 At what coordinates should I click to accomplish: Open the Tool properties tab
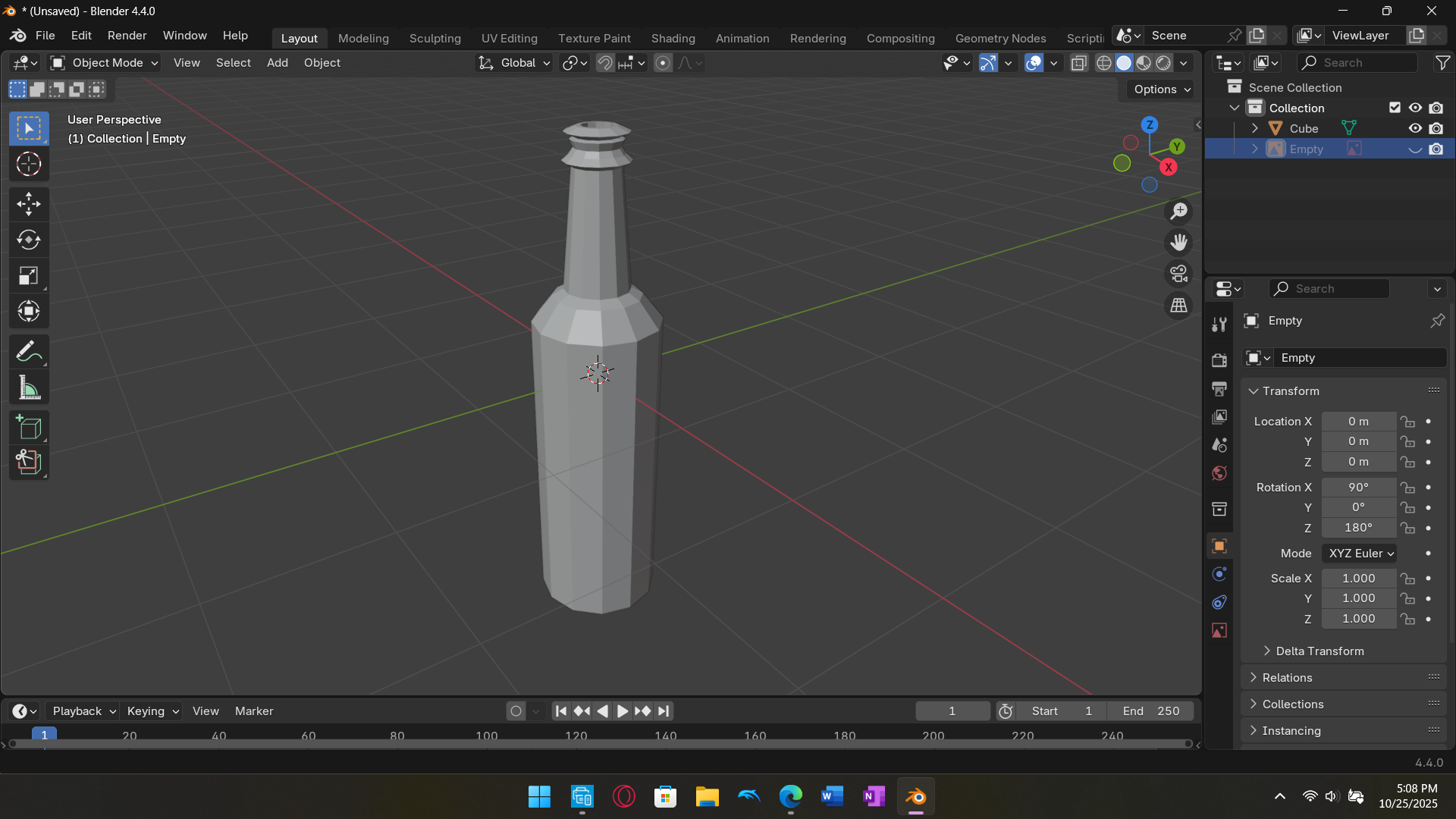(x=1219, y=325)
